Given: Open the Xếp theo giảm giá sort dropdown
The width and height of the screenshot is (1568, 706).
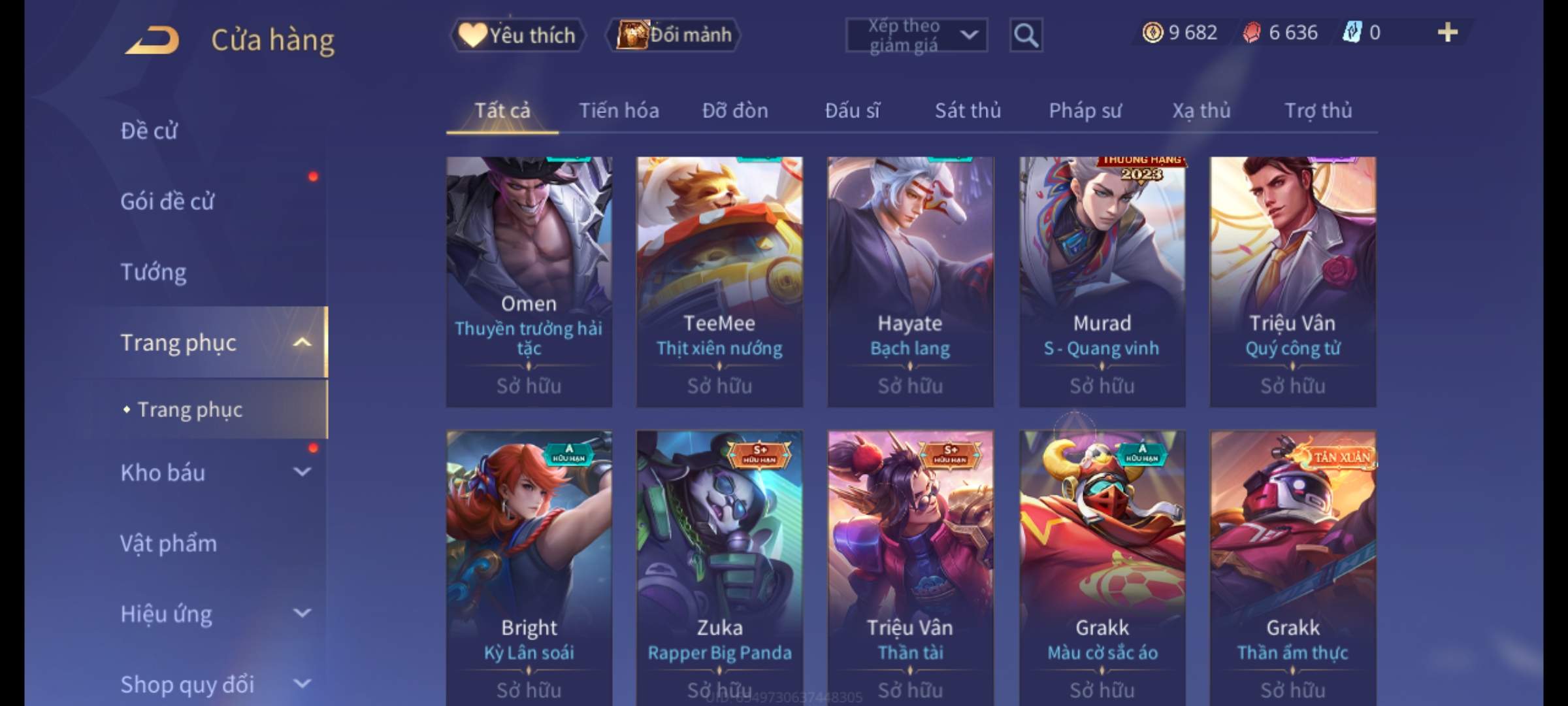Looking at the screenshot, I should coord(917,35).
